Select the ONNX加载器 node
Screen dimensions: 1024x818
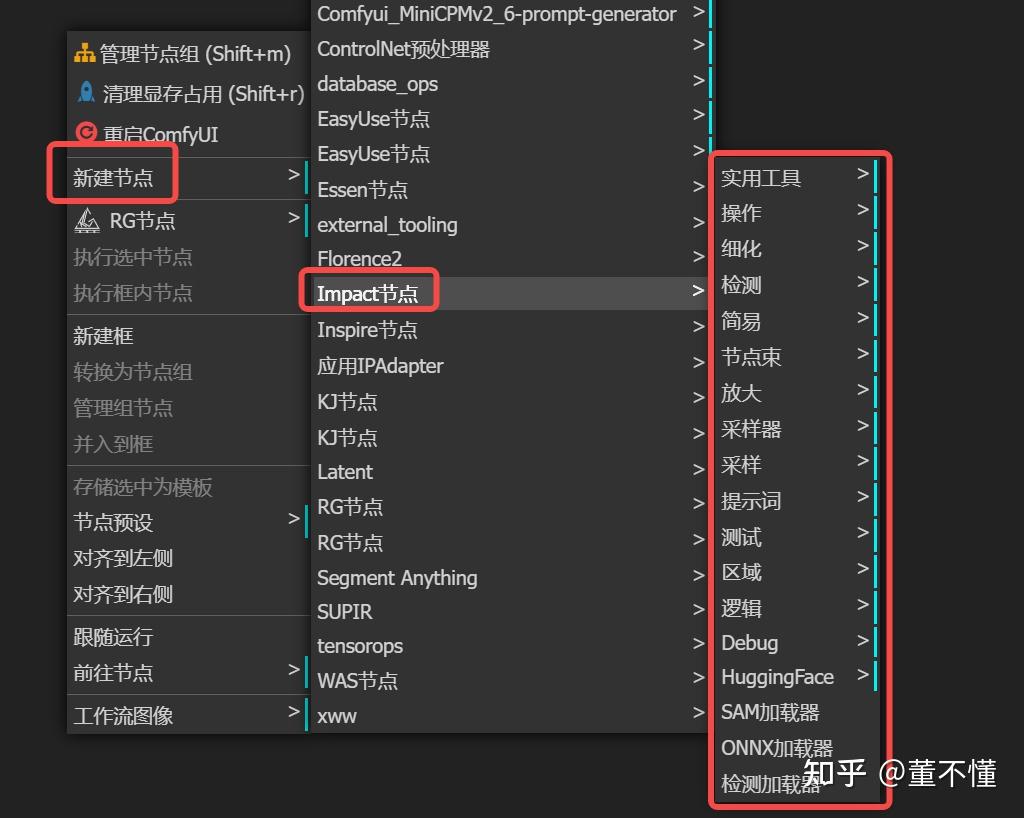796,748
